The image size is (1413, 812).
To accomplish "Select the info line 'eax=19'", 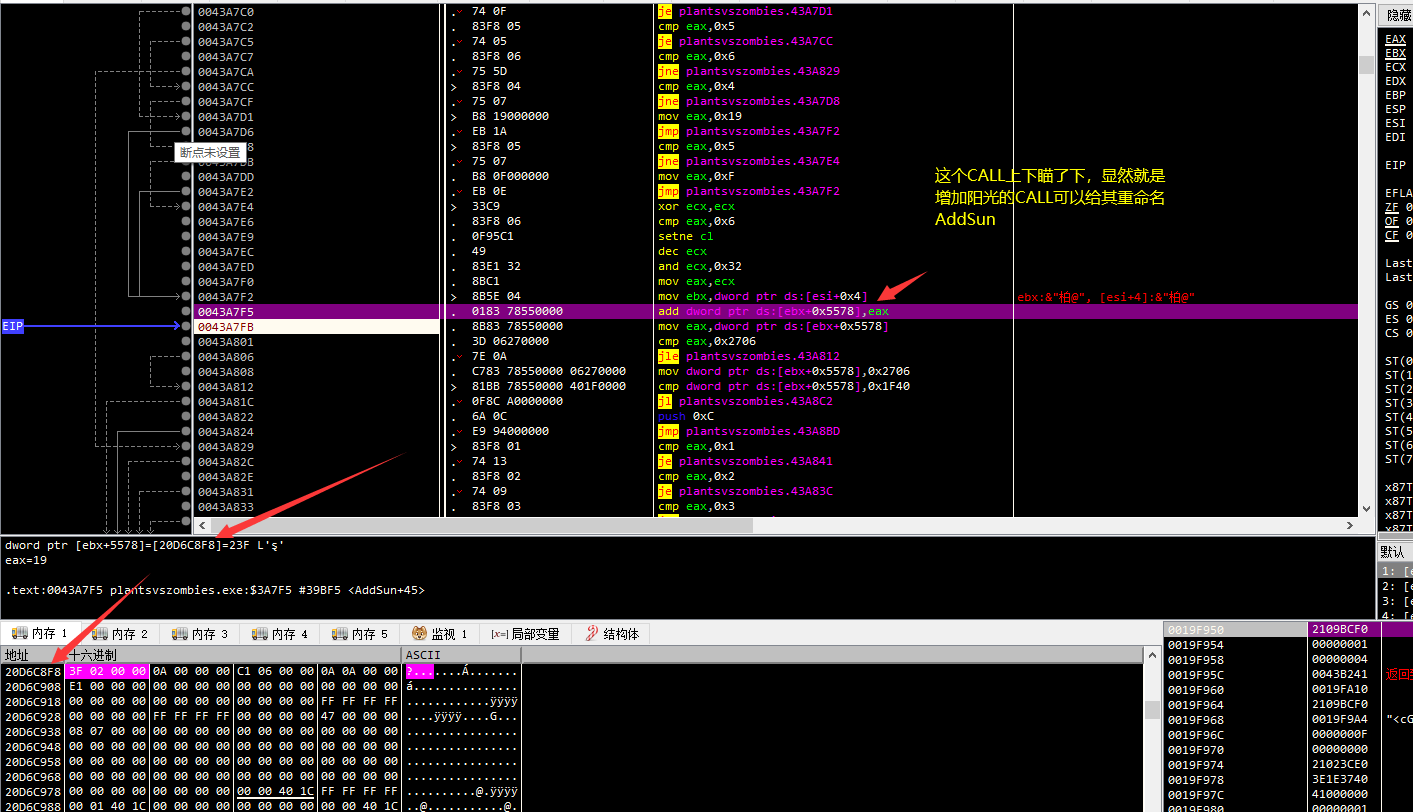I will pyautogui.click(x=25, y=560).
